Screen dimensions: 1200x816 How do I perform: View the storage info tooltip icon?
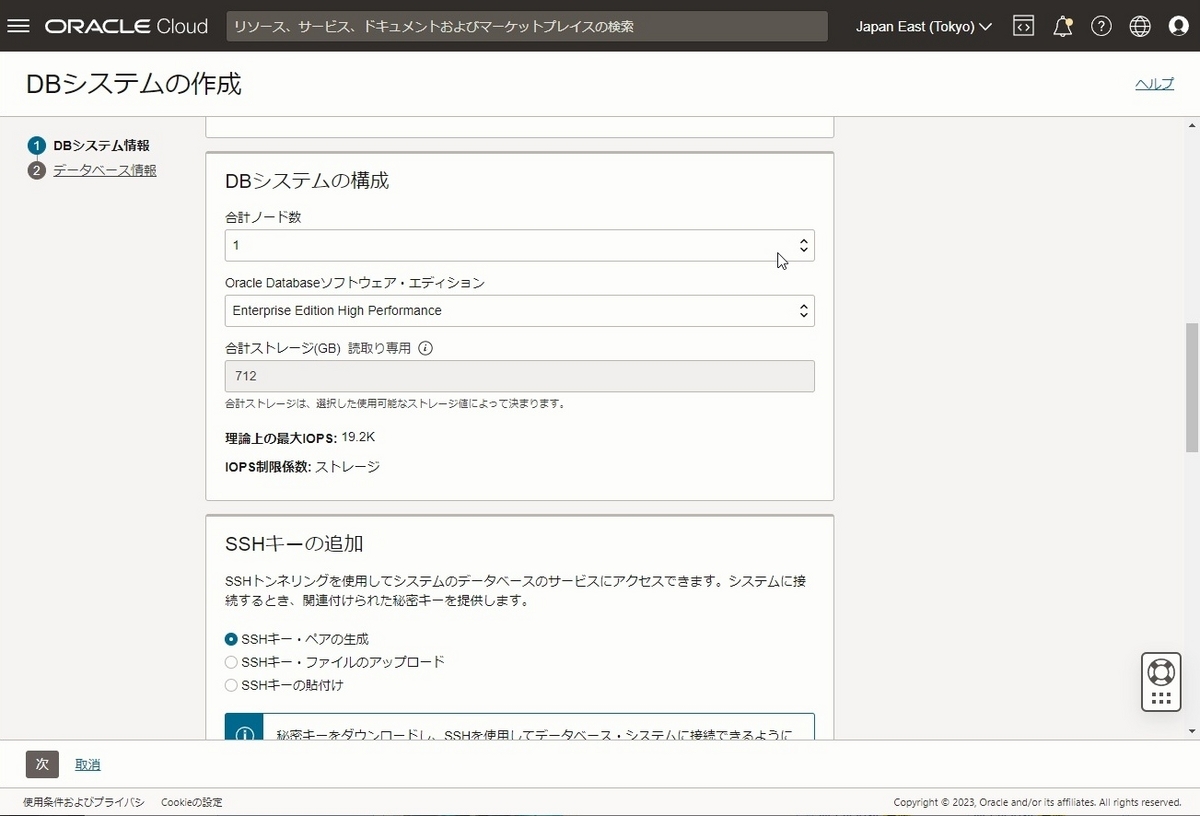point(426,348)
